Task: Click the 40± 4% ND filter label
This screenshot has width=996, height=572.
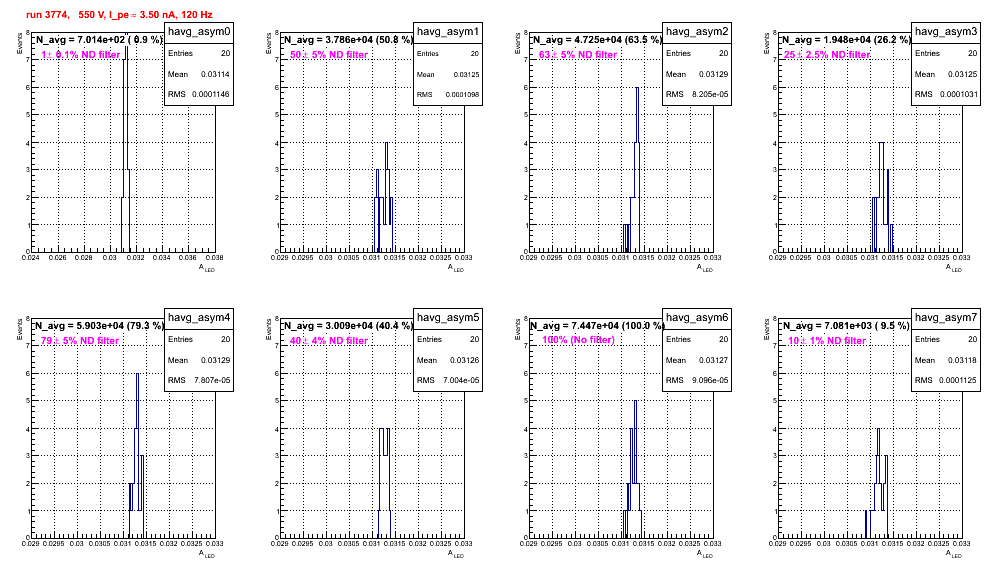Action: (x=329, y=341)
